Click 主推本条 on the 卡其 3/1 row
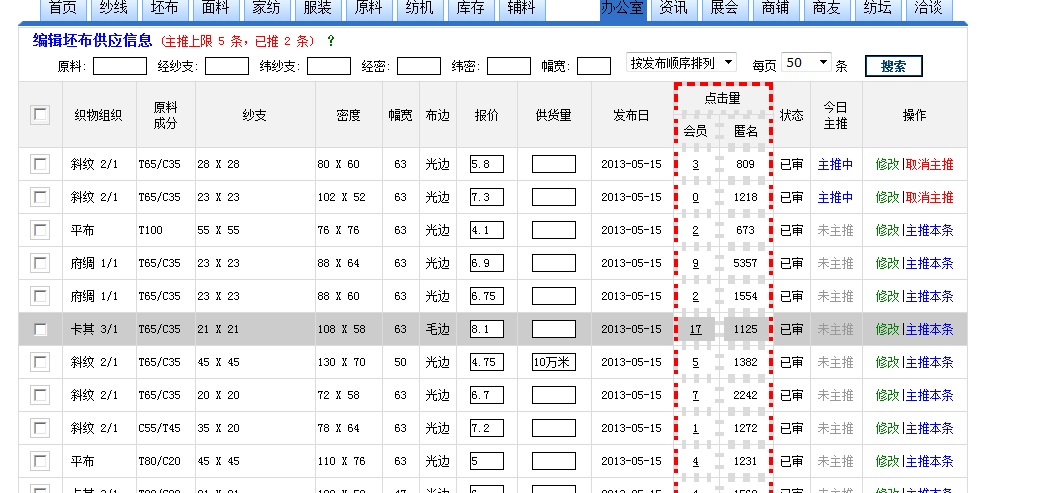The image size is (1041, 493). (x=929, y=329)
